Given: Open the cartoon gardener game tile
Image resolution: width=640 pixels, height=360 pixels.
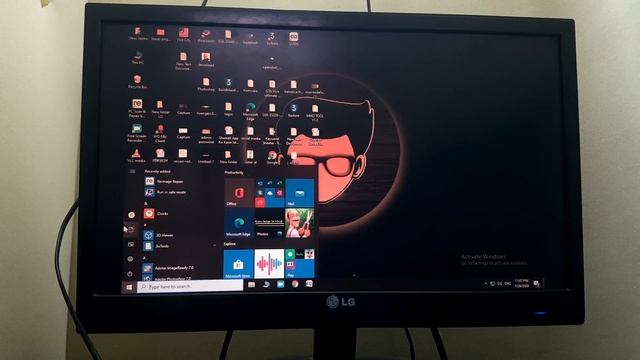Looking at the screenshot, I should point(300,223).
